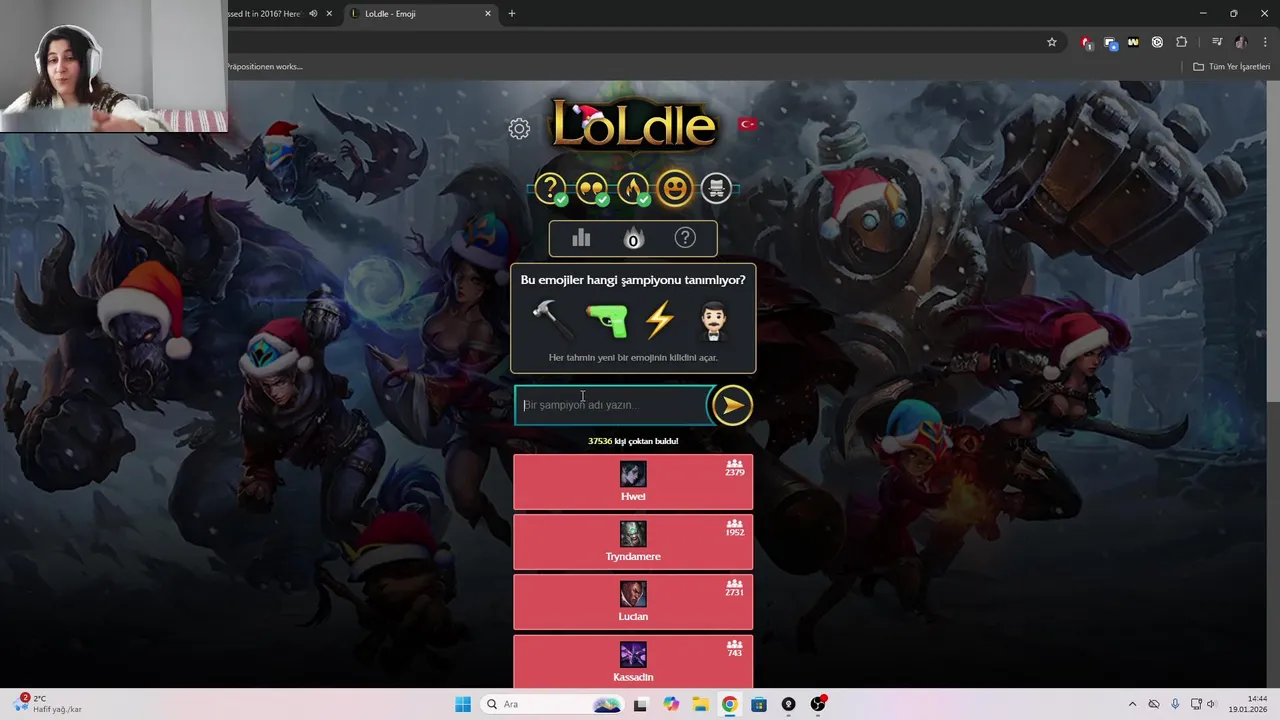Screen dimensions: 1280x720
Task: Select the Hwei guess row
Action: click(x=633, y=482)
